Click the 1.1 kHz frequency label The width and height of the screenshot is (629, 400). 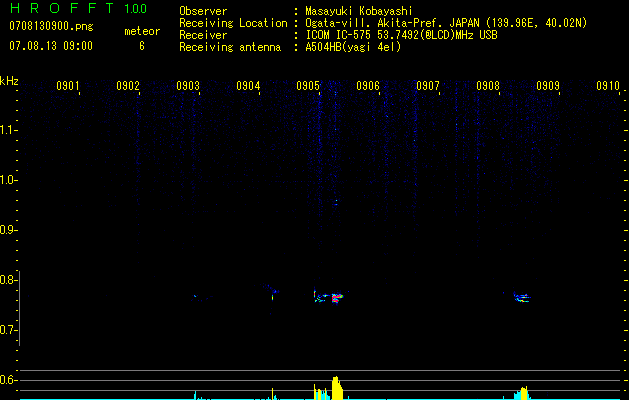[8, 130]
